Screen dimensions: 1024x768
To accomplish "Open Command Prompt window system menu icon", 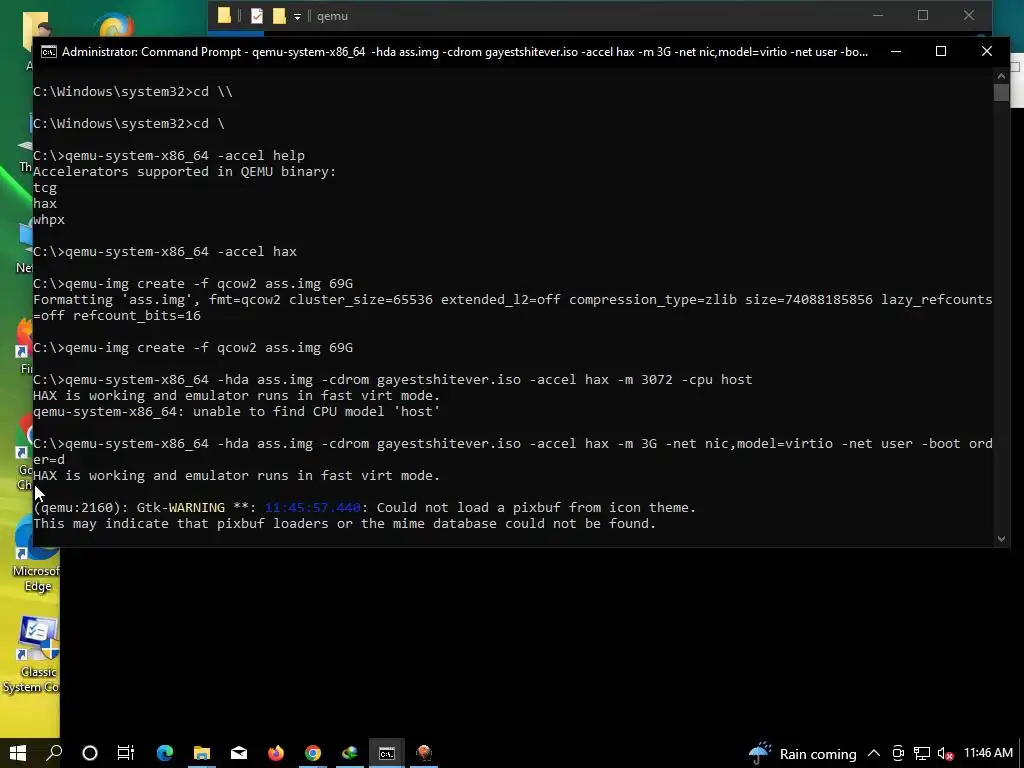I will [49, 52].
